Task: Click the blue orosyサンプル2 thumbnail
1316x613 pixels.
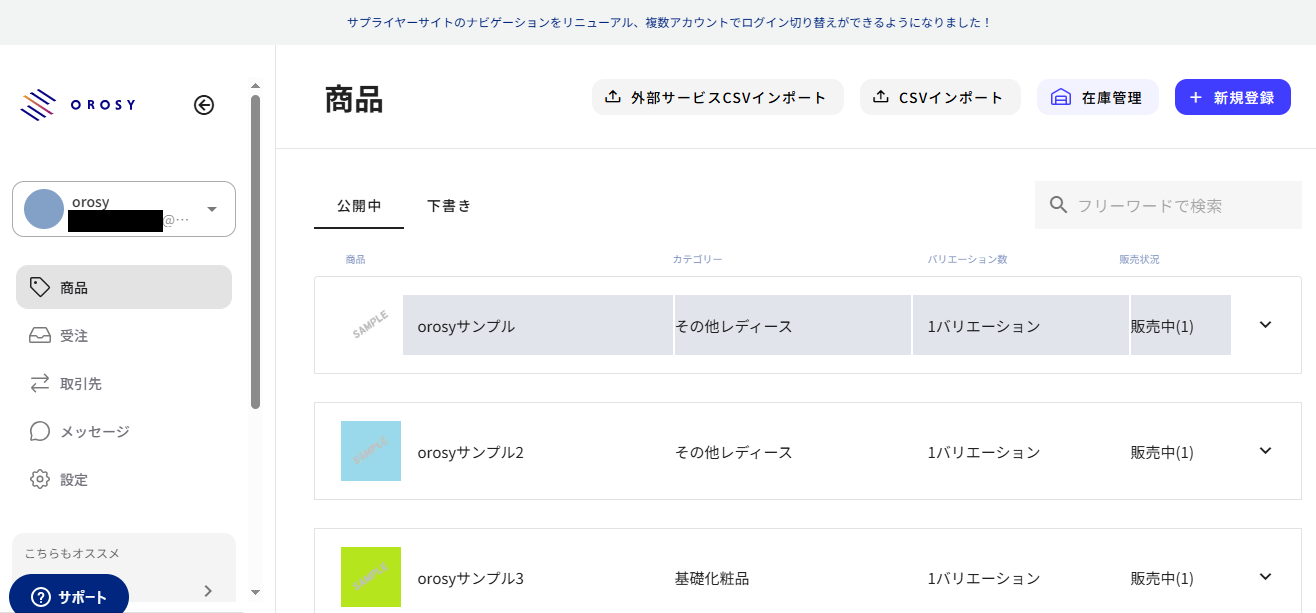Action: click(x=371, y=451)
